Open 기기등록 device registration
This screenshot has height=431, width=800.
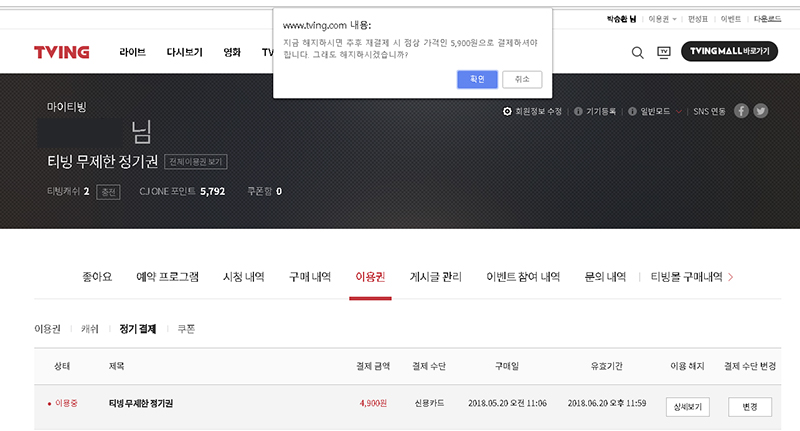[601, 111]
